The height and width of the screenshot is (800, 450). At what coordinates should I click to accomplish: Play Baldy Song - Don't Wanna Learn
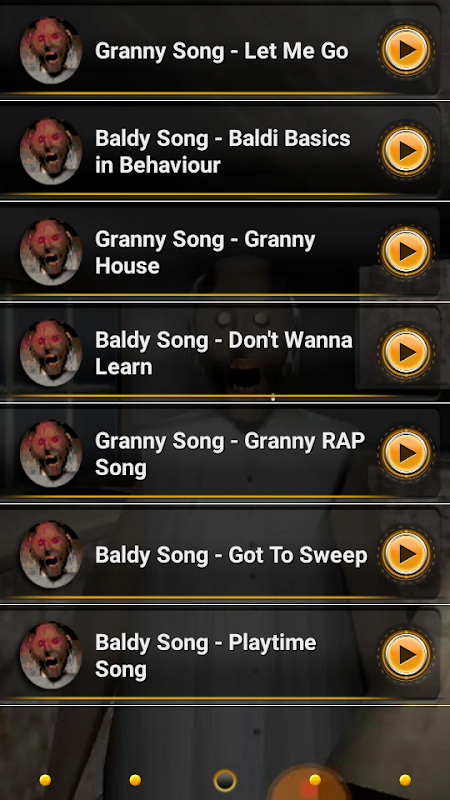coord(407,352)
